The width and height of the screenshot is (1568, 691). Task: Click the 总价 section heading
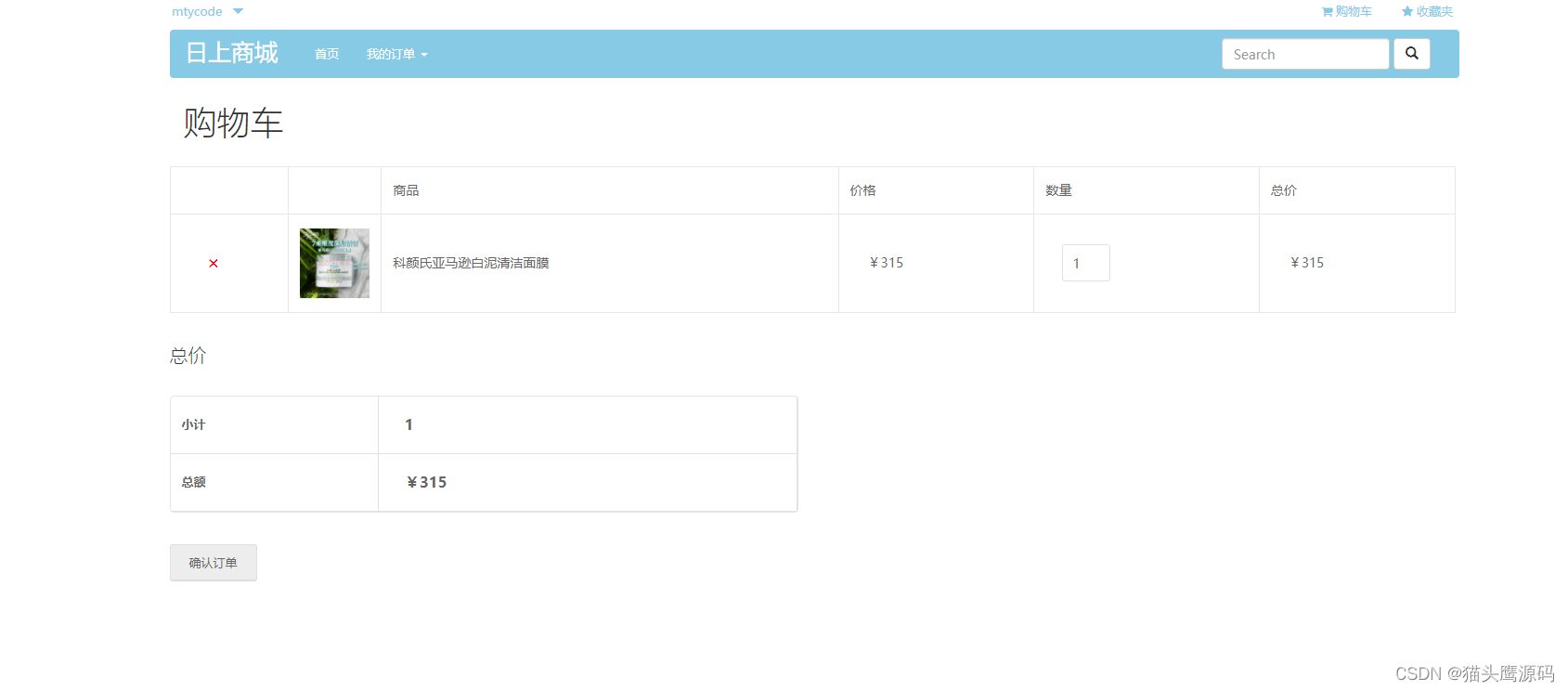(x=188, y=356)
